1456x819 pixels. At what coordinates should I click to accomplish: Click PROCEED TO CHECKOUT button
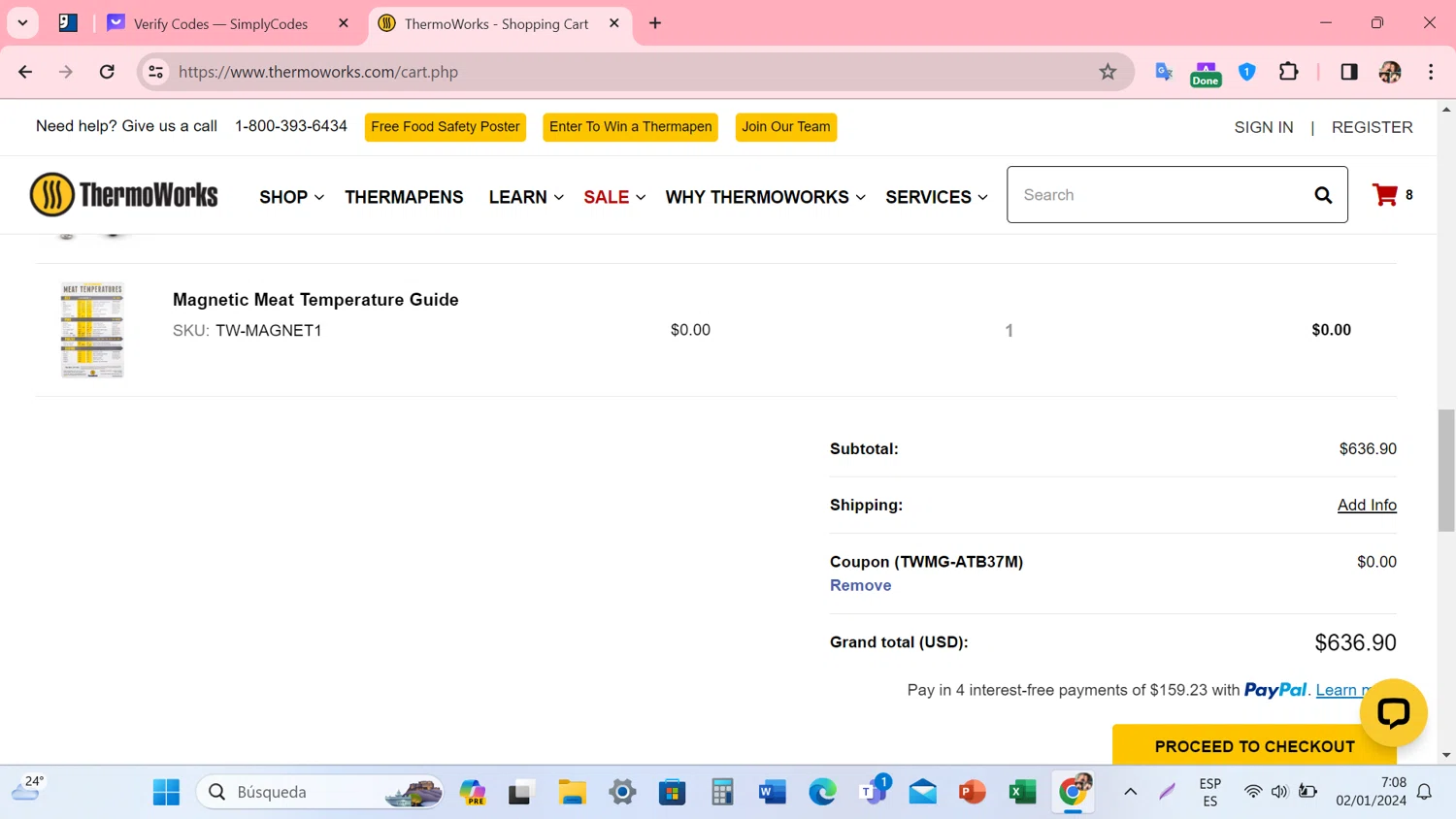coord(1254,745)
